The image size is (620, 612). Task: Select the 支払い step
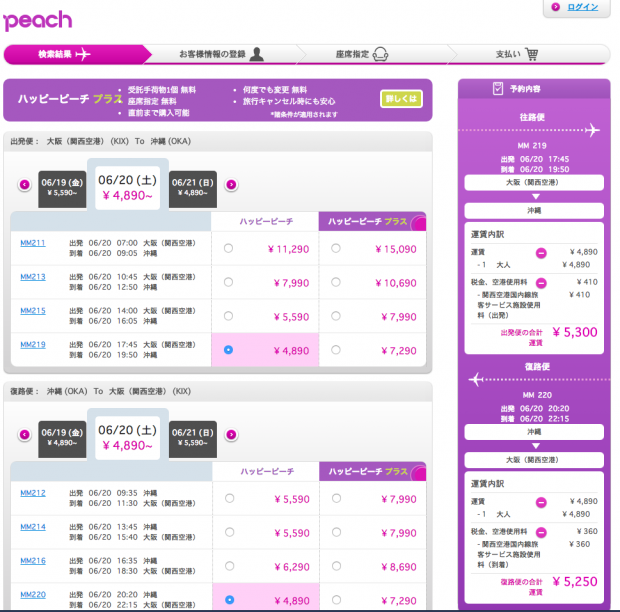pos(517,54)
